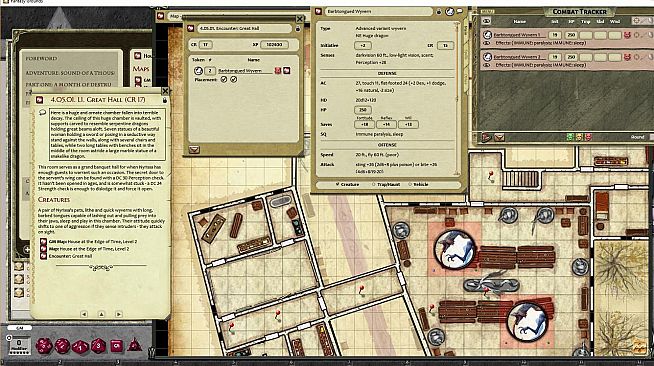Open Map: House at the Edge of Time link
This screenshot has height=366, width=654.
pyautogui.click(x=89, y=249)
